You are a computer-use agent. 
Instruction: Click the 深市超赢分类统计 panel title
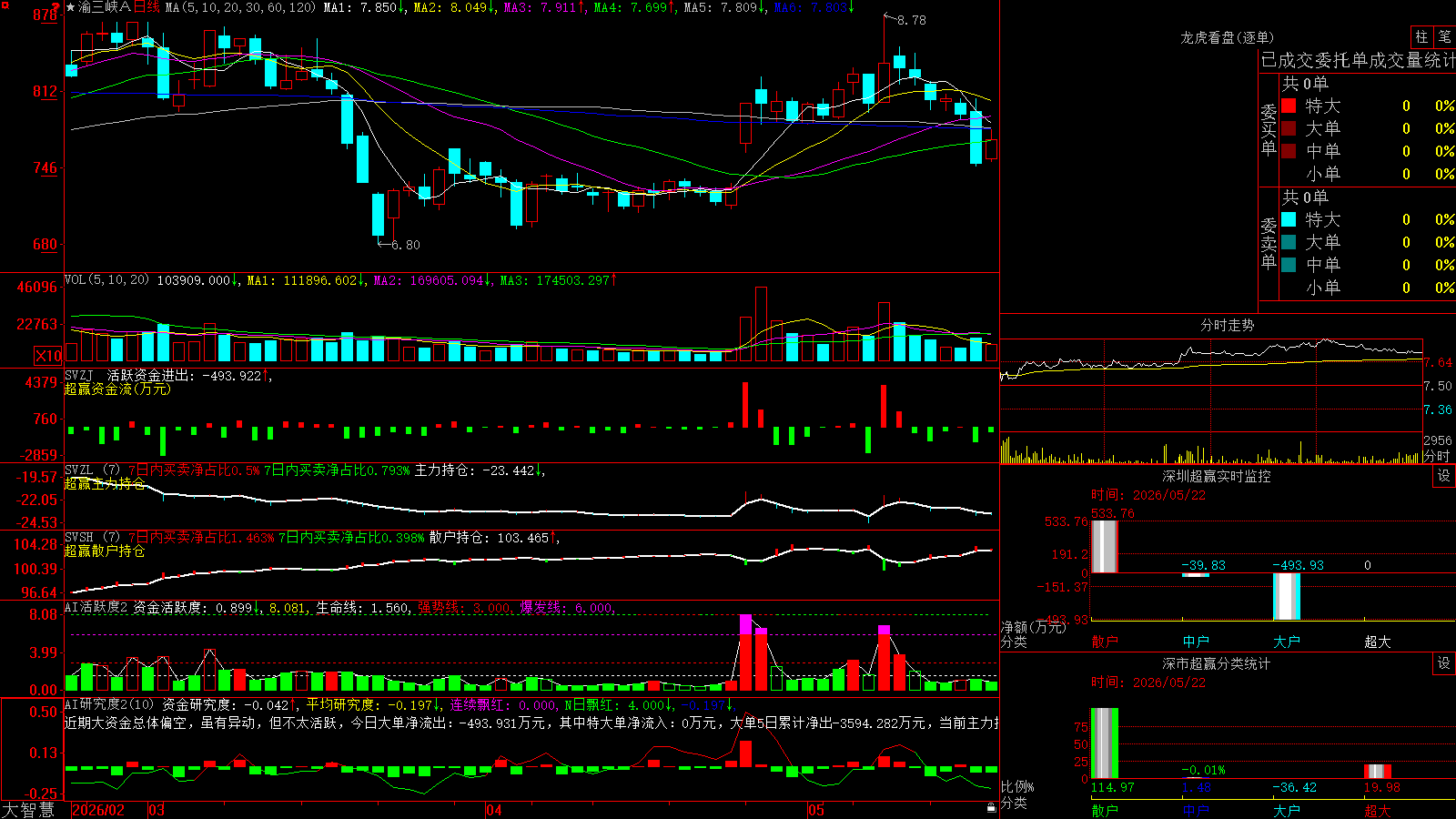point(1216,663)
